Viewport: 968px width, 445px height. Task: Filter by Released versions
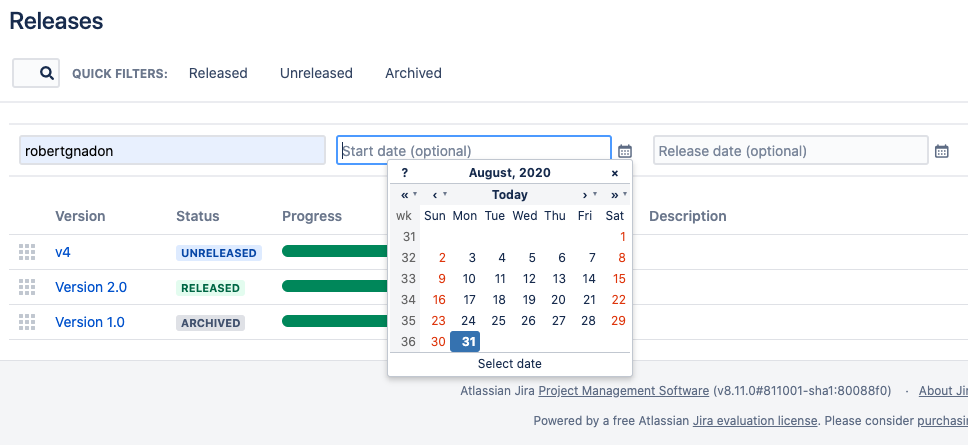pos(218,73)
